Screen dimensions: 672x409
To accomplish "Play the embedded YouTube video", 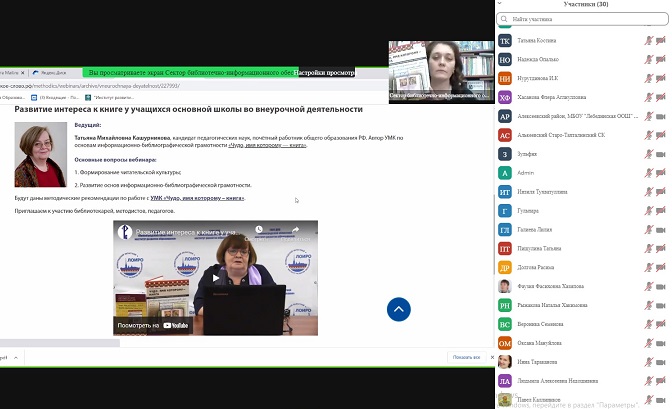I will pyautogui.click(x=216, y=278).
